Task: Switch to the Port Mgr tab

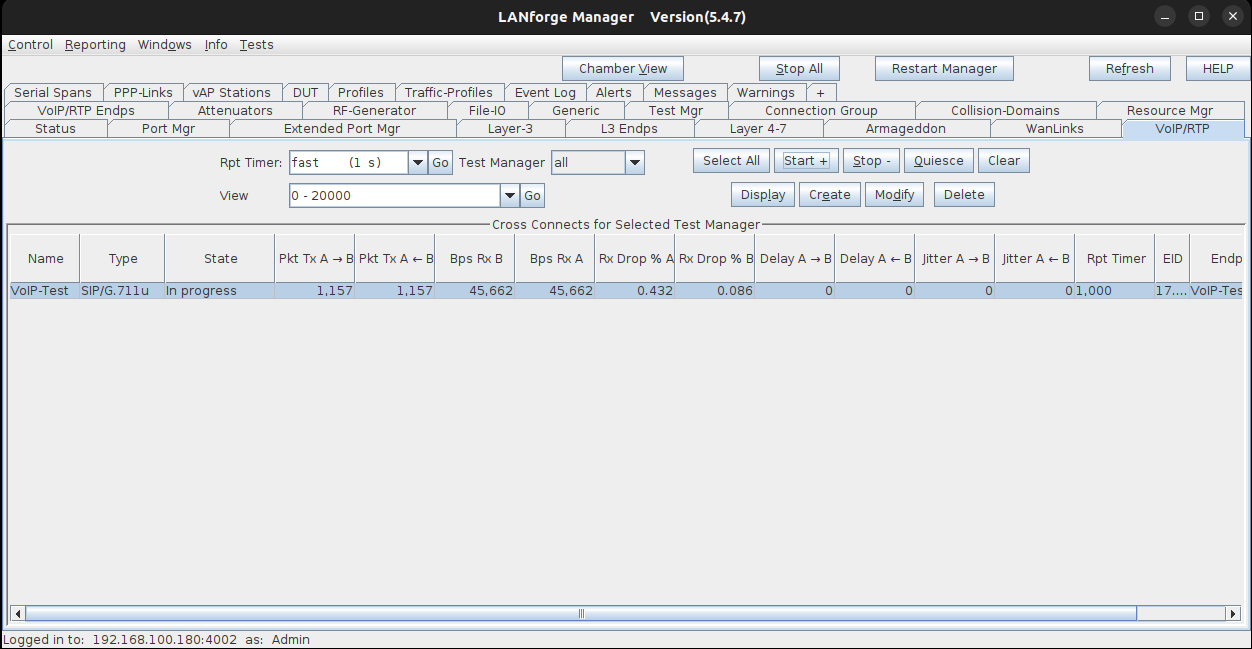Action: (168, 128)
